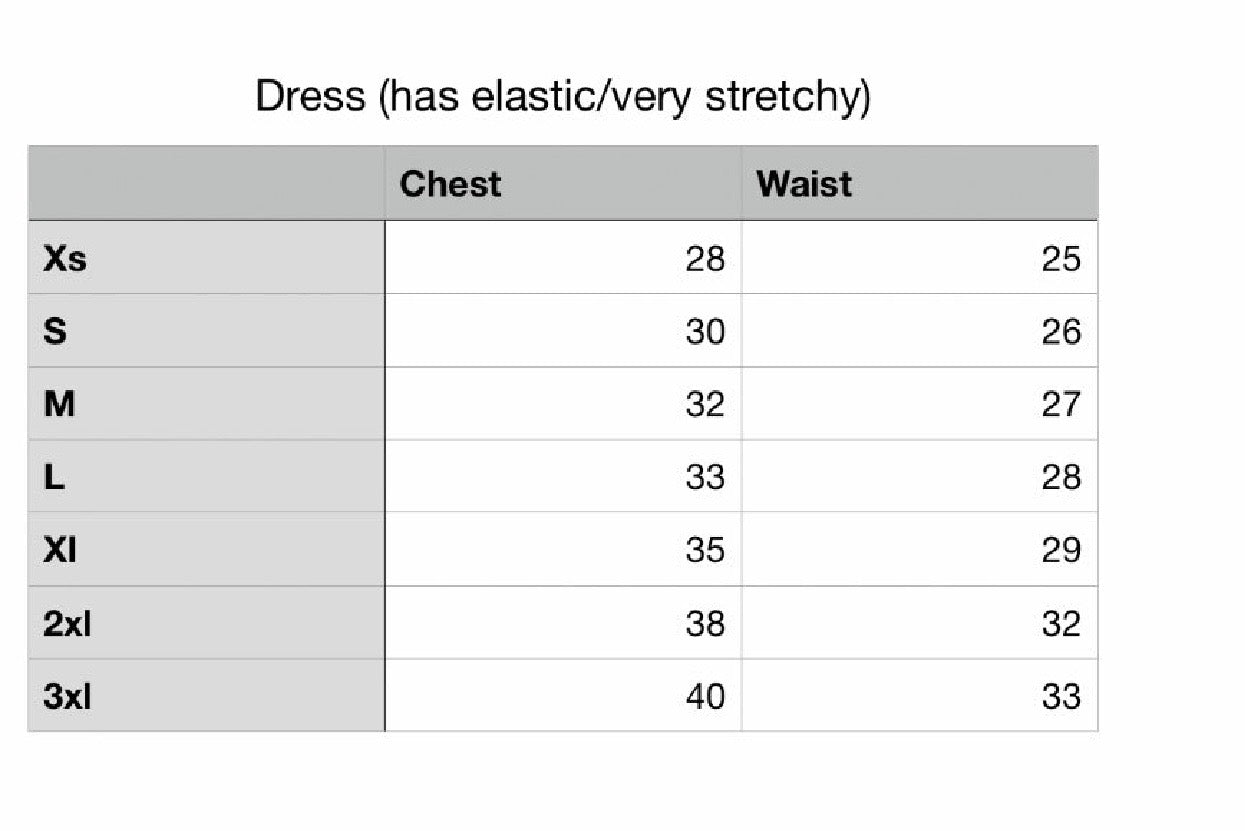Click the 2xl waist value 32
Screen dimensions: 1245x831
pyautogui.click(x=1060, y=623)
